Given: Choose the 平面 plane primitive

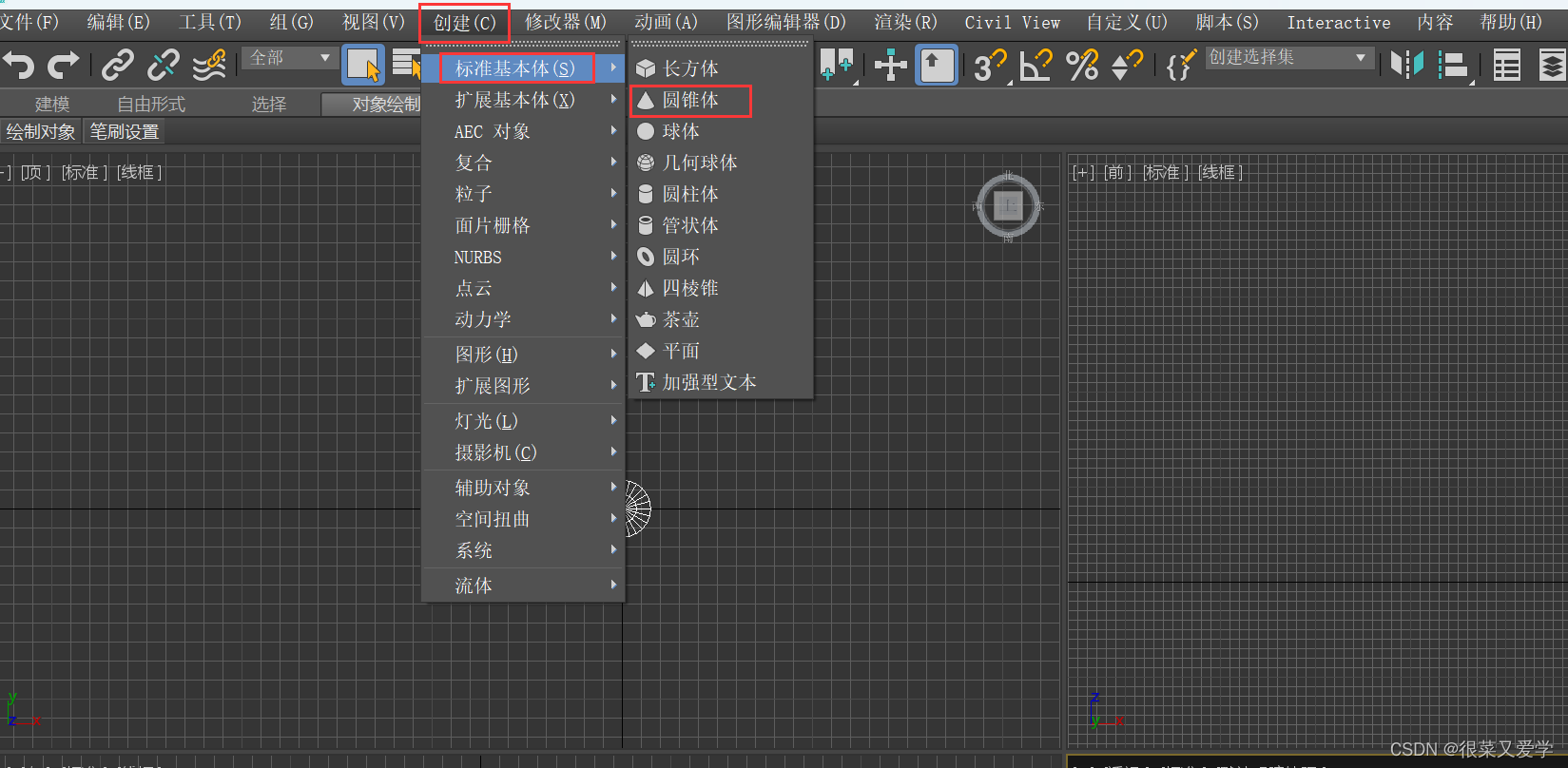Looking at the screenshot, I should pos(721,351).
